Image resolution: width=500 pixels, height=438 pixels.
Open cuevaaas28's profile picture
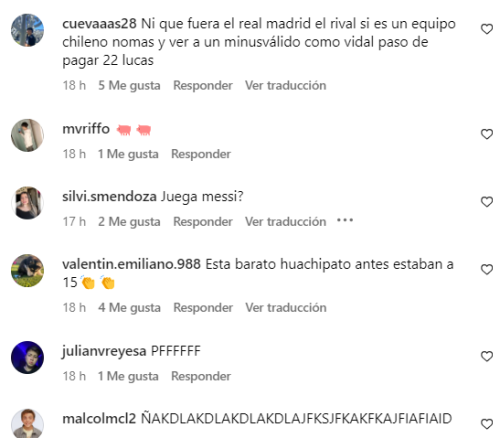(27, 30)
